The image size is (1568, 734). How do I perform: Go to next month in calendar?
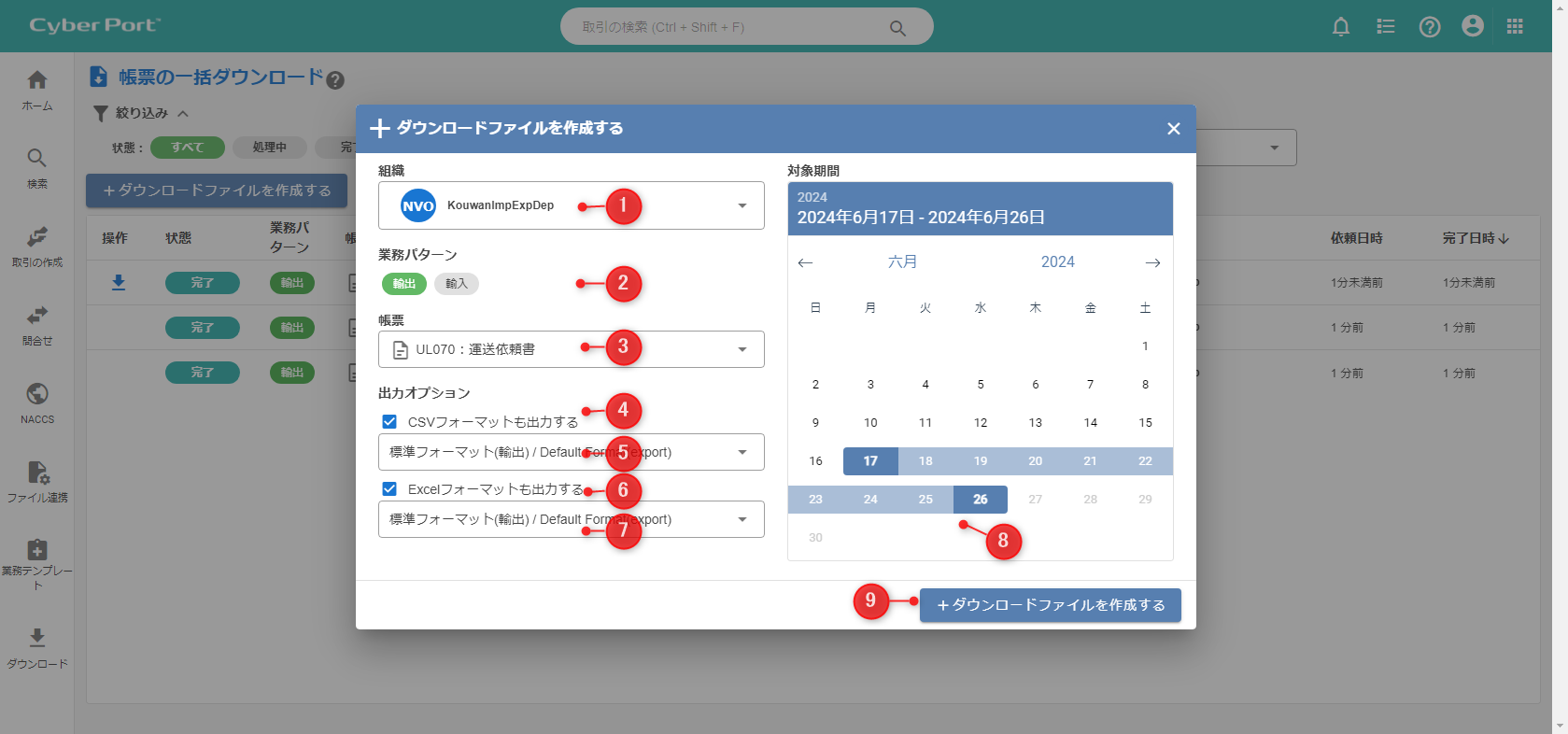1152,262
